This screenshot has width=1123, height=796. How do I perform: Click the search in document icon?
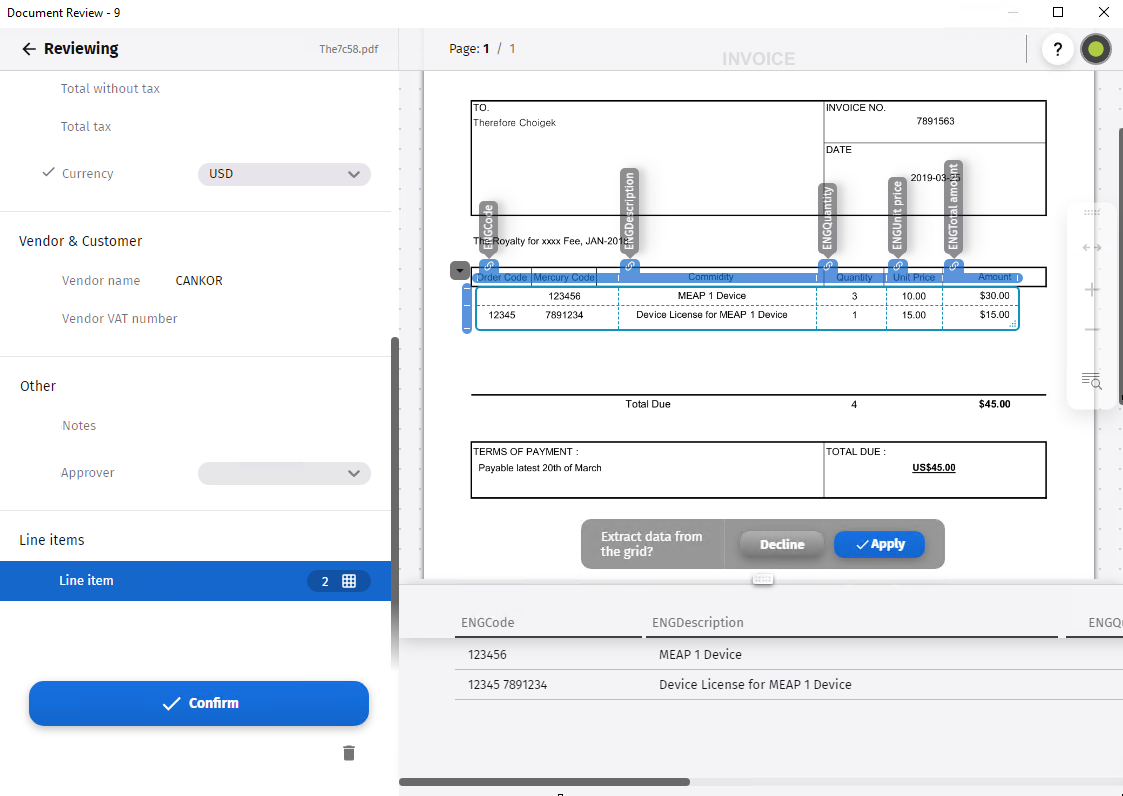pos(1092,380)
